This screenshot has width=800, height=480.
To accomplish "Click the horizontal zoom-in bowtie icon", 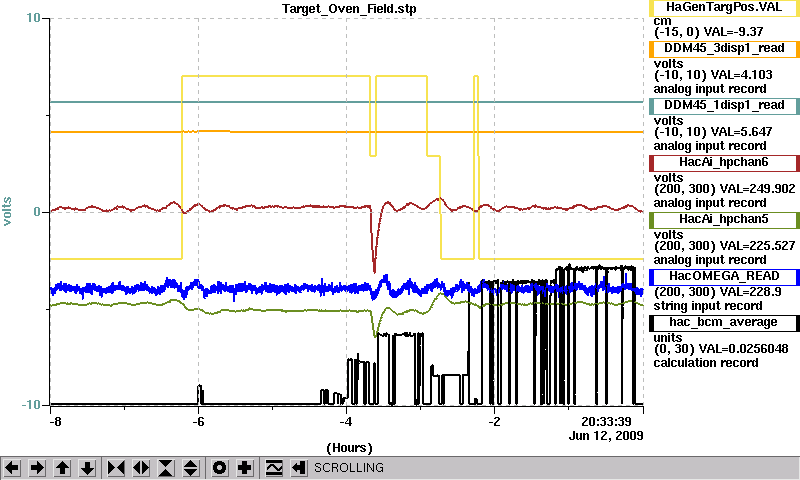I will [x=116, y=467].
